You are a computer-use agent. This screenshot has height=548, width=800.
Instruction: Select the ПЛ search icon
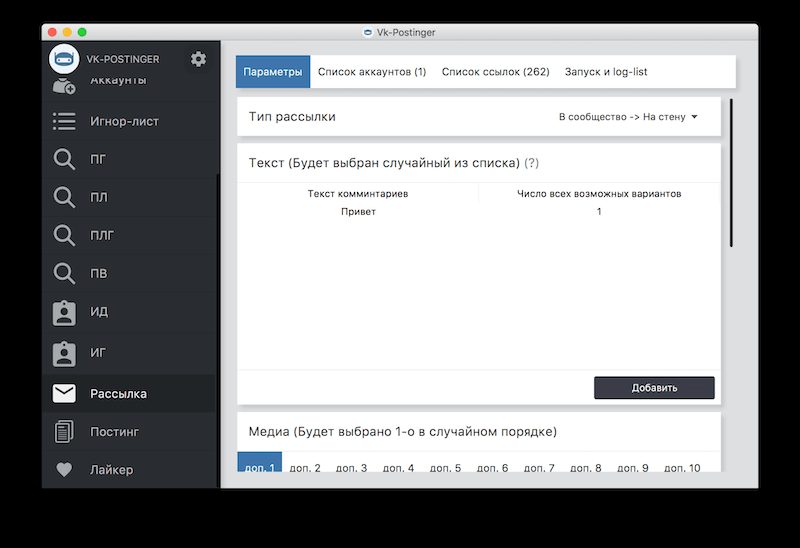[64, 197]
